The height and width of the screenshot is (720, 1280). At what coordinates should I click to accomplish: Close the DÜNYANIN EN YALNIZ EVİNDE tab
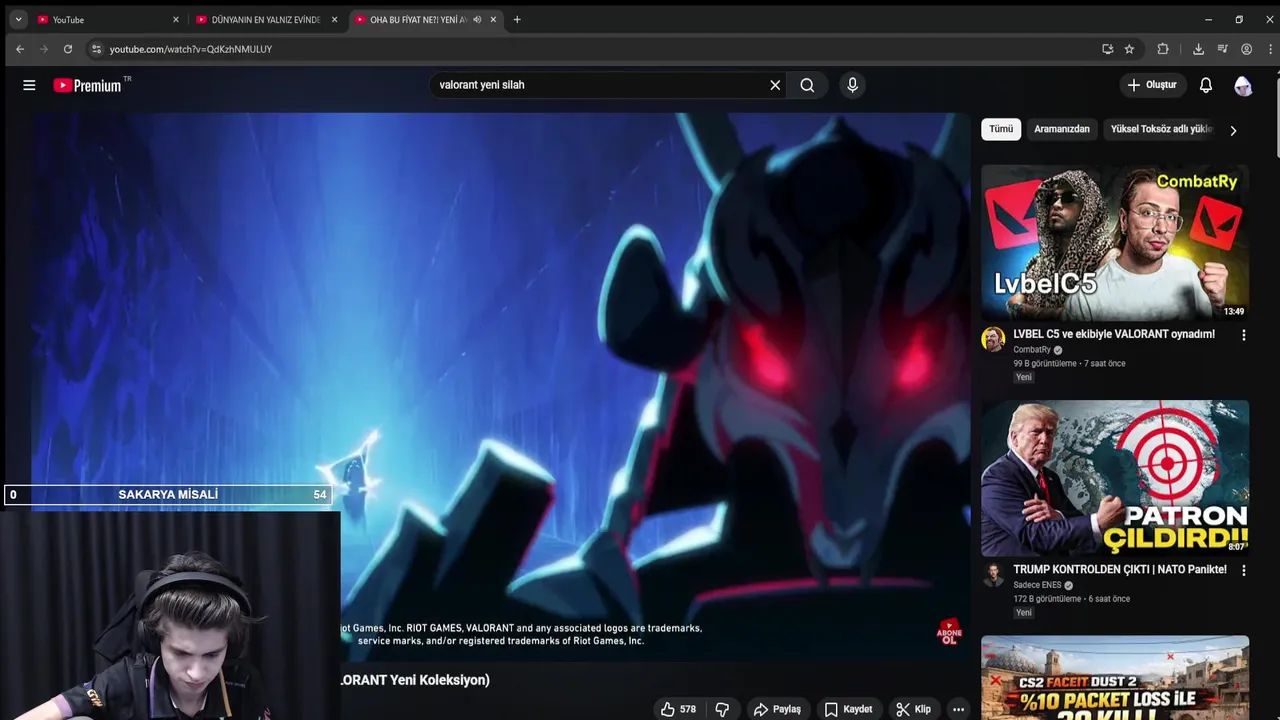coord(334,19)
